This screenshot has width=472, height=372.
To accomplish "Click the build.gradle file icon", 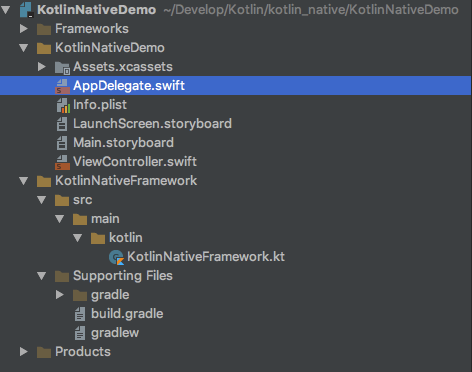I will [x=80, y=314].
